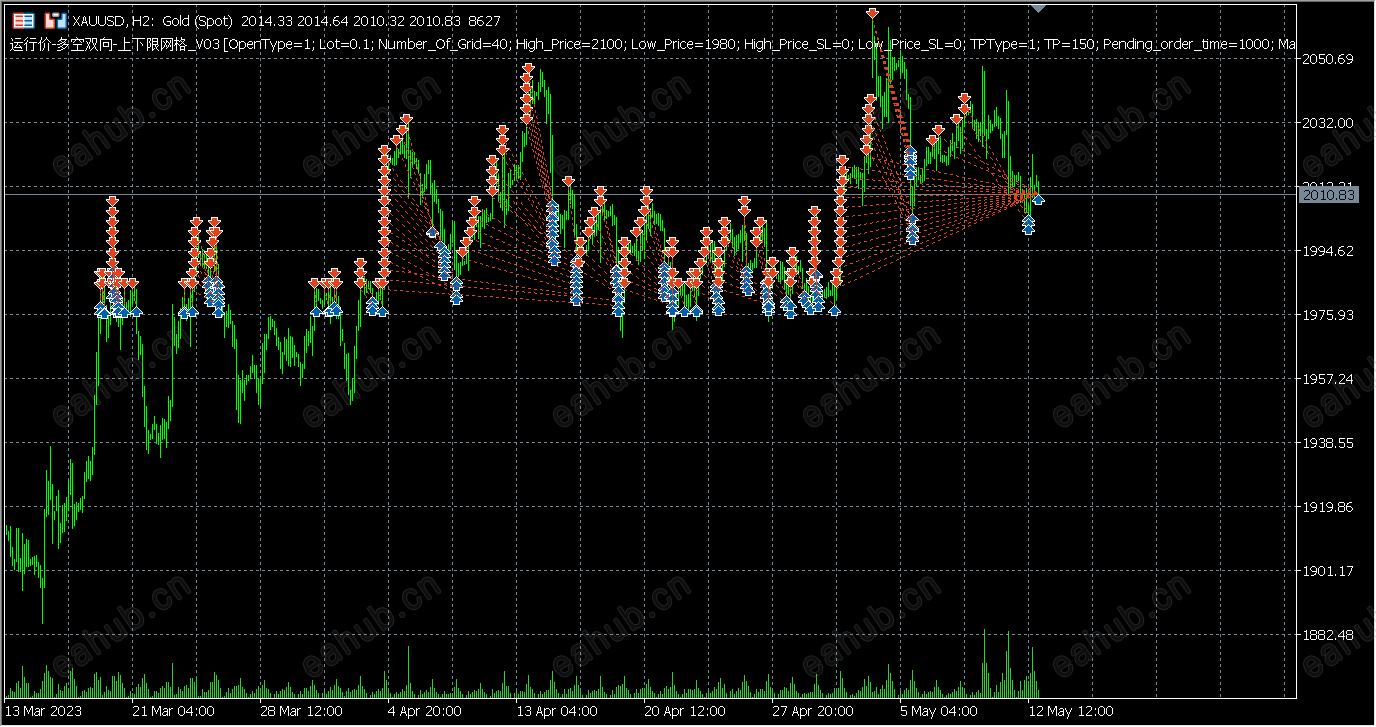Click the volume value 8627
The image size is (1376, 727).
click(483, 21)
